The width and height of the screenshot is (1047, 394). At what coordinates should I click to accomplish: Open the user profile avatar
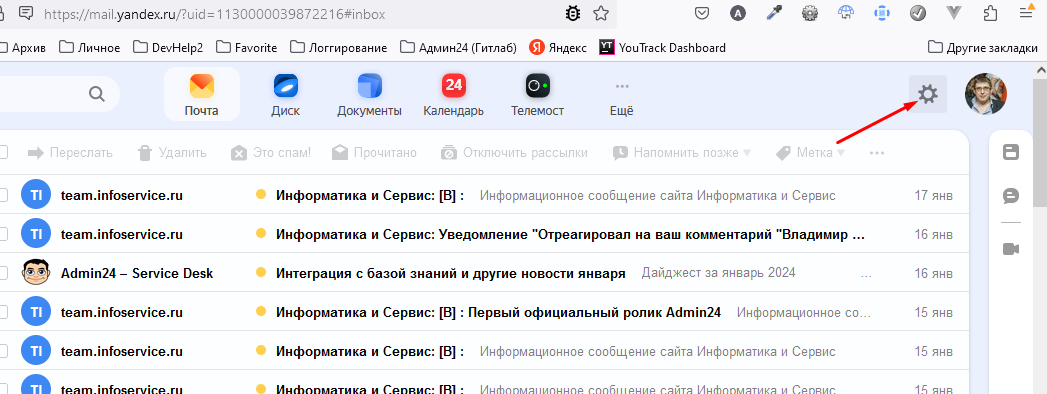point(986,93)
